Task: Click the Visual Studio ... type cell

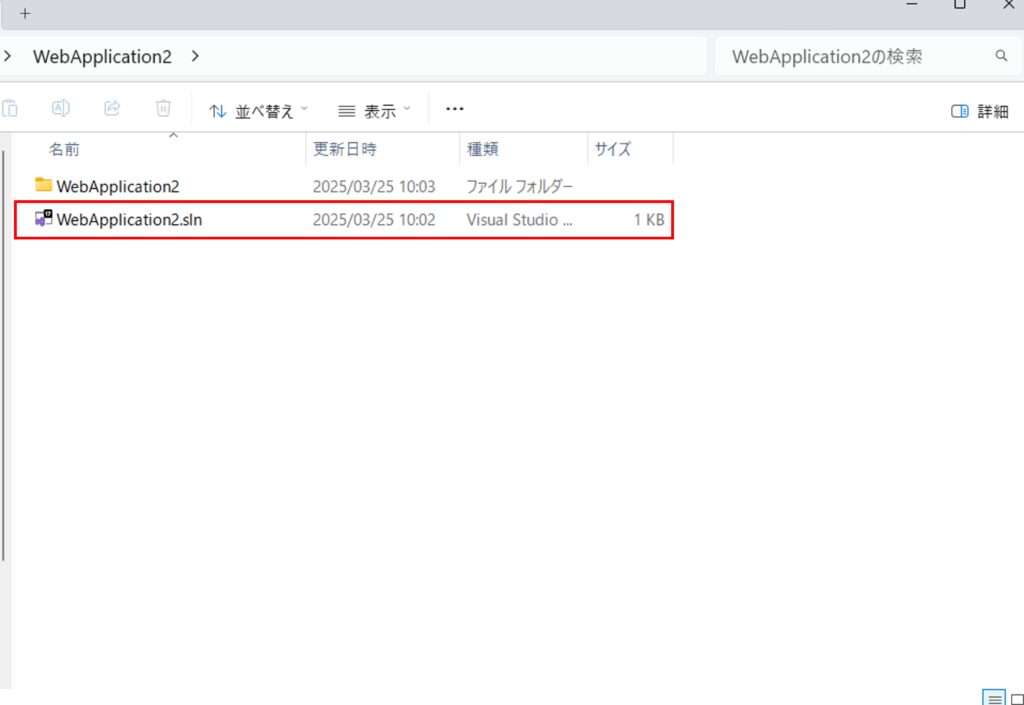Action: click(x=520, y=220)
